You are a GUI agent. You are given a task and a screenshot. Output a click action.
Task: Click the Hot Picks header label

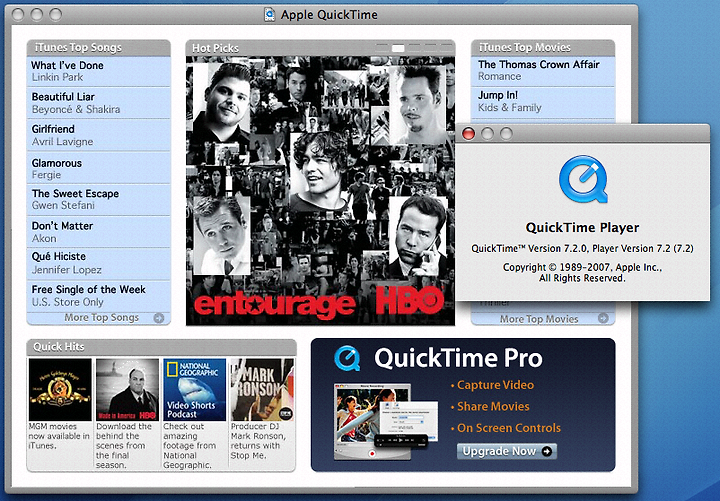point(215,48)
